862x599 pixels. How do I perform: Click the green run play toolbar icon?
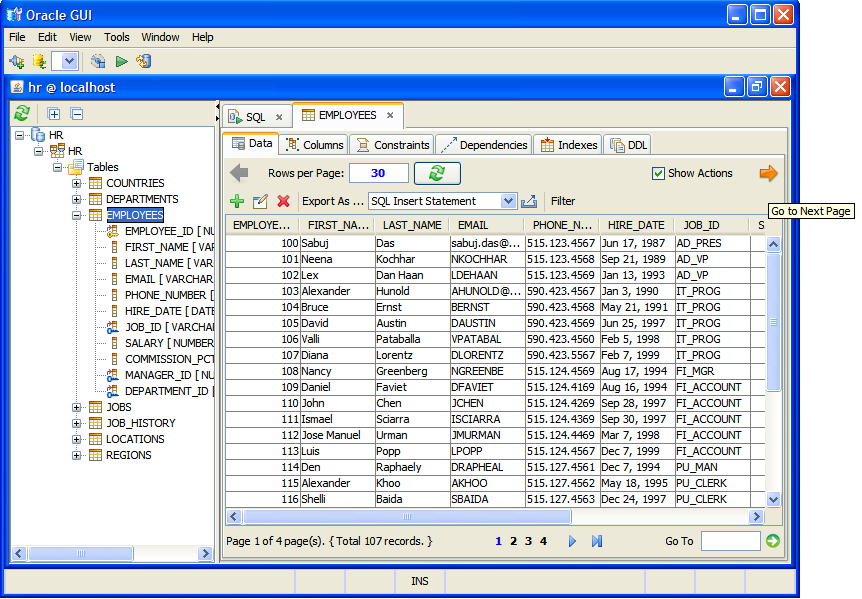(x=121, y=61)
